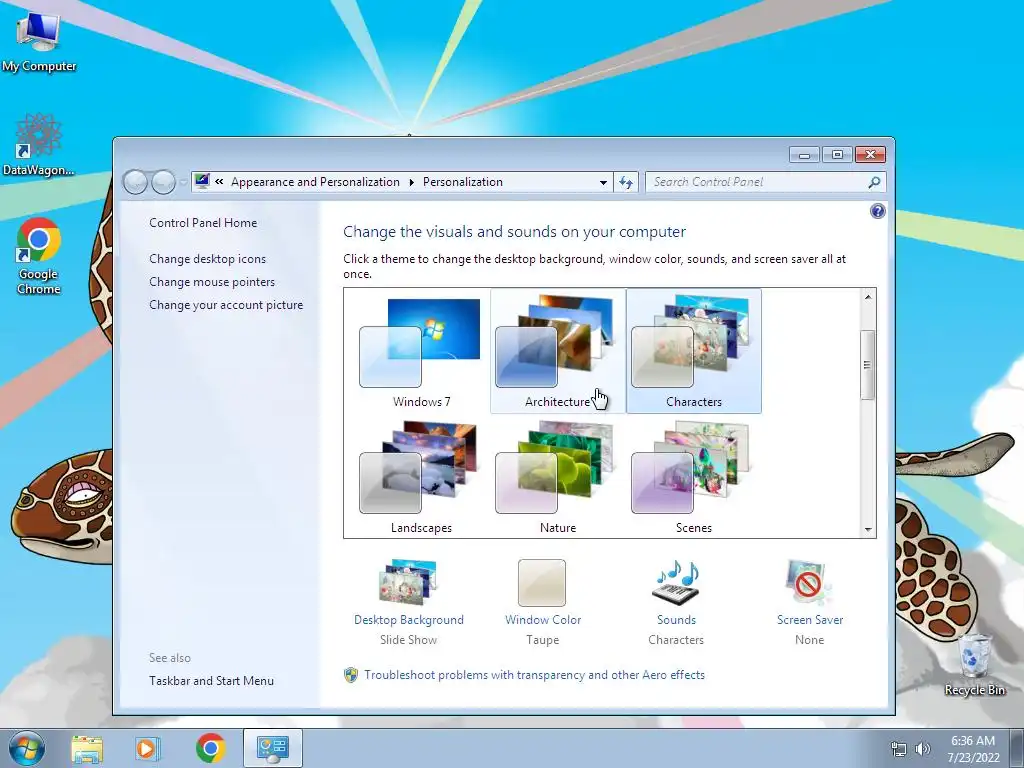Image resolution: width=1024 pixels, height=768 pixels.
Task: Open Control Panel Home
Action: coord(203,223)
